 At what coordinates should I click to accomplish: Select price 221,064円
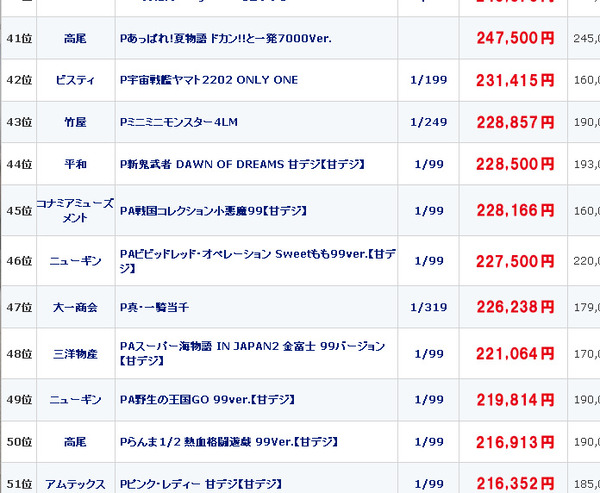point(515,354)
